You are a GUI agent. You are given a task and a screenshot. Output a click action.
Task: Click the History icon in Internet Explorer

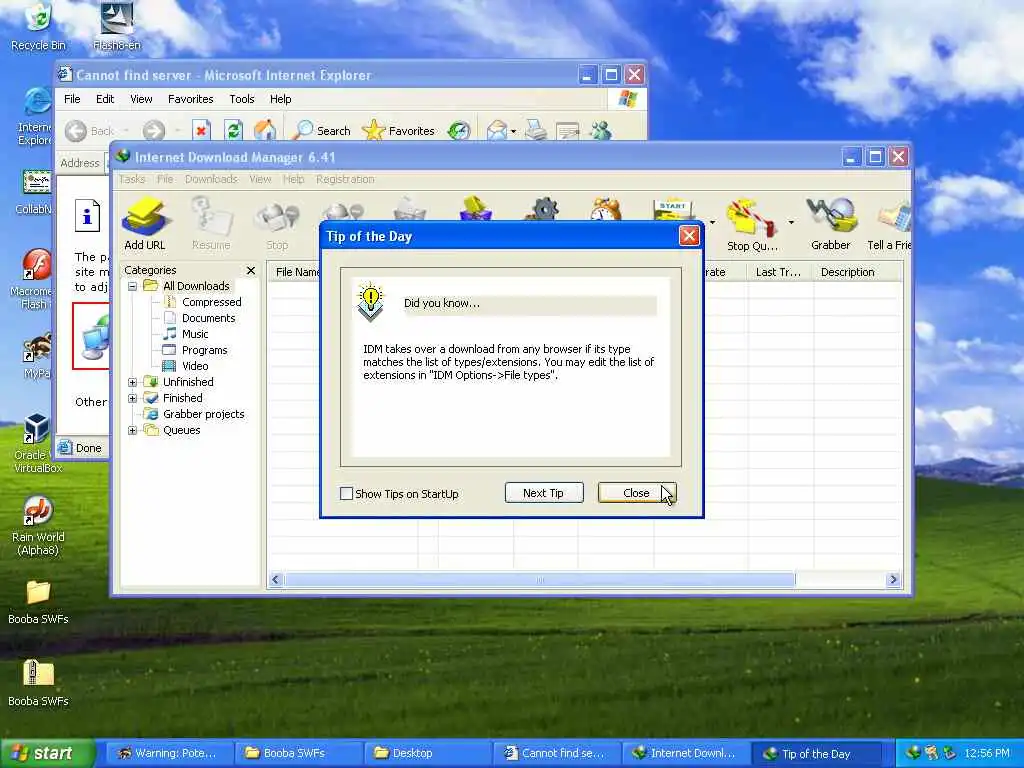[459, 131]
